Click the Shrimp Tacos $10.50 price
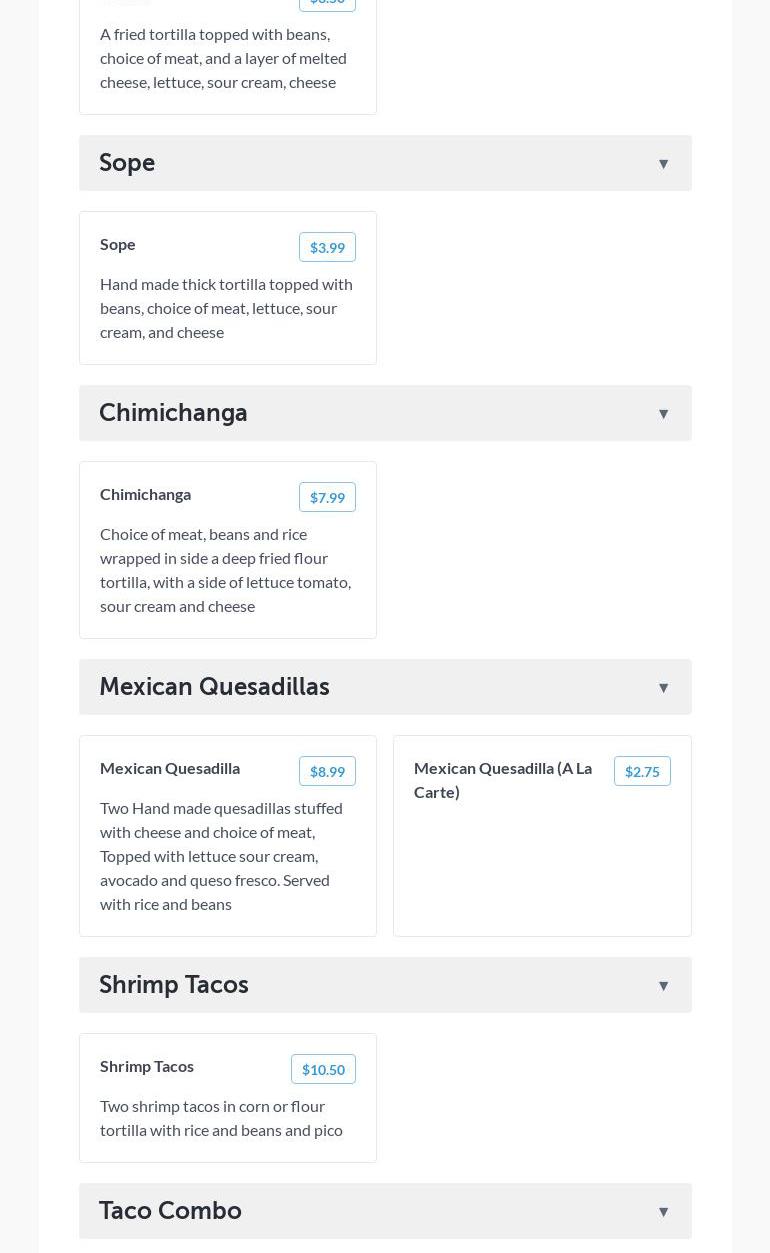This screenshot has width=770, height=1253. 323,1069
